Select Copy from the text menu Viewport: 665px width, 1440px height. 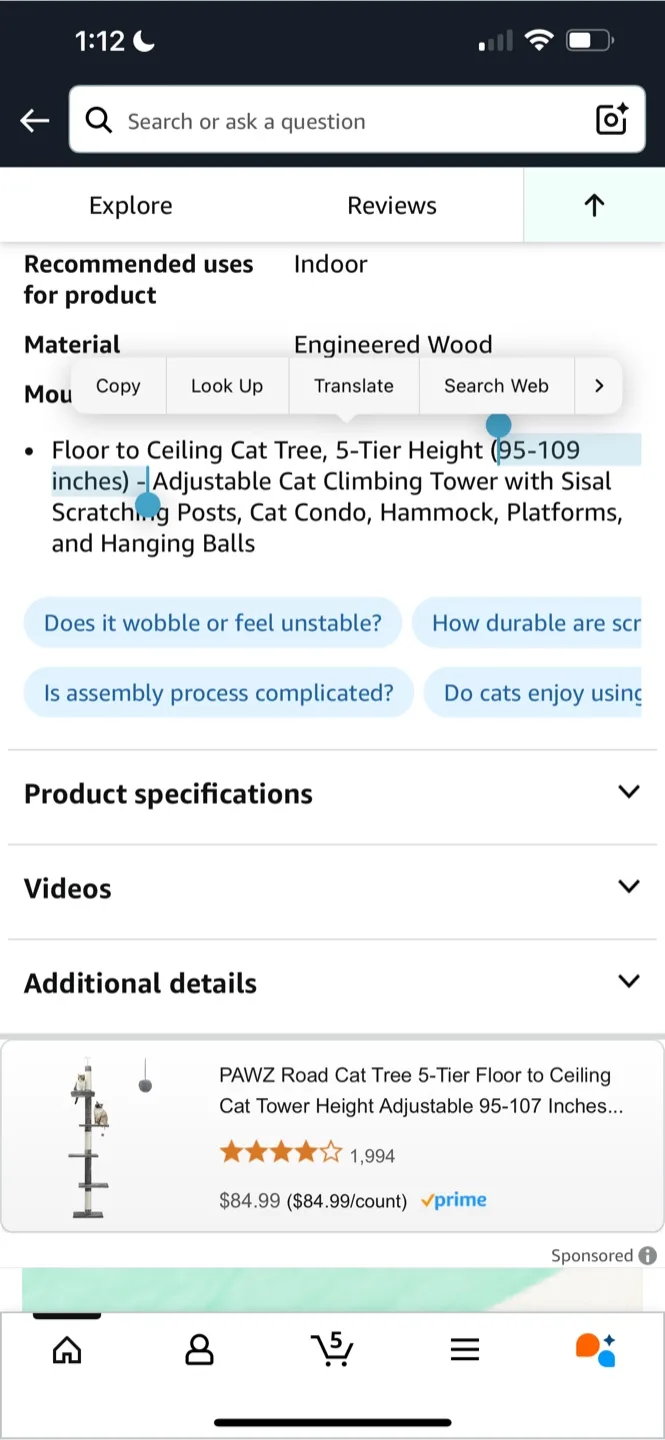(x=117, y=385)
